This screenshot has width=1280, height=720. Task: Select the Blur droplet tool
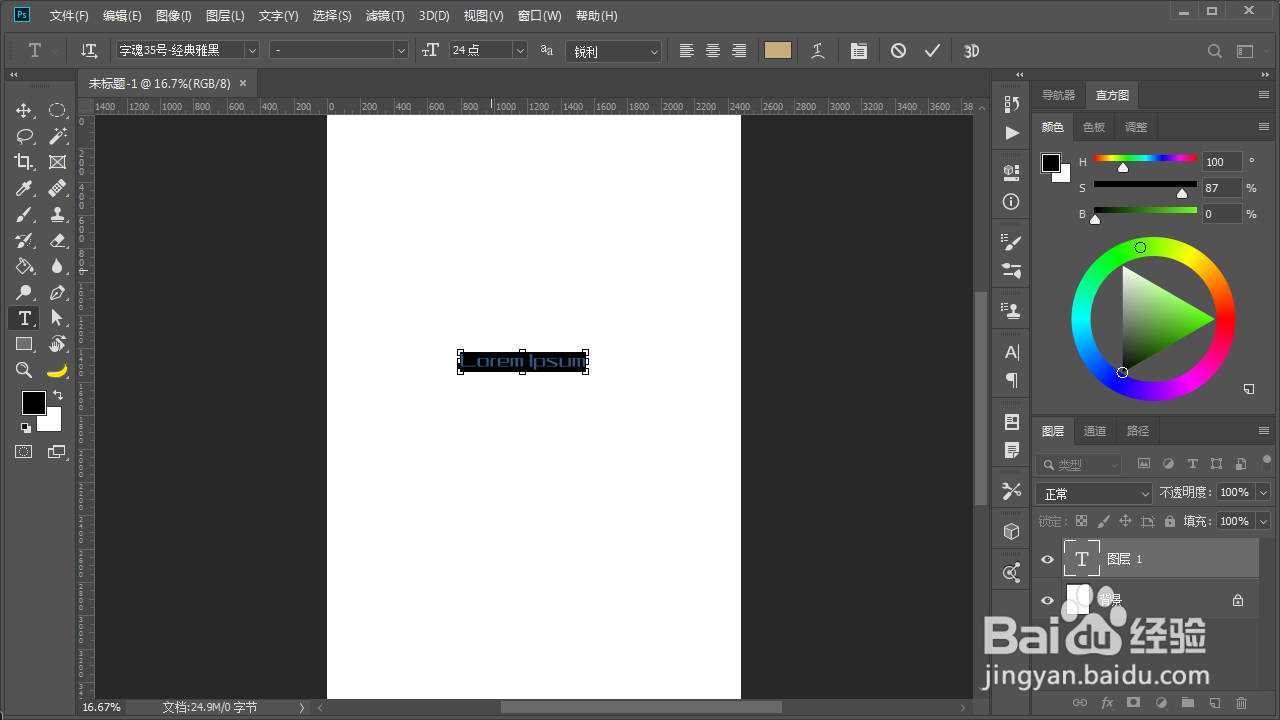point(57,266)
